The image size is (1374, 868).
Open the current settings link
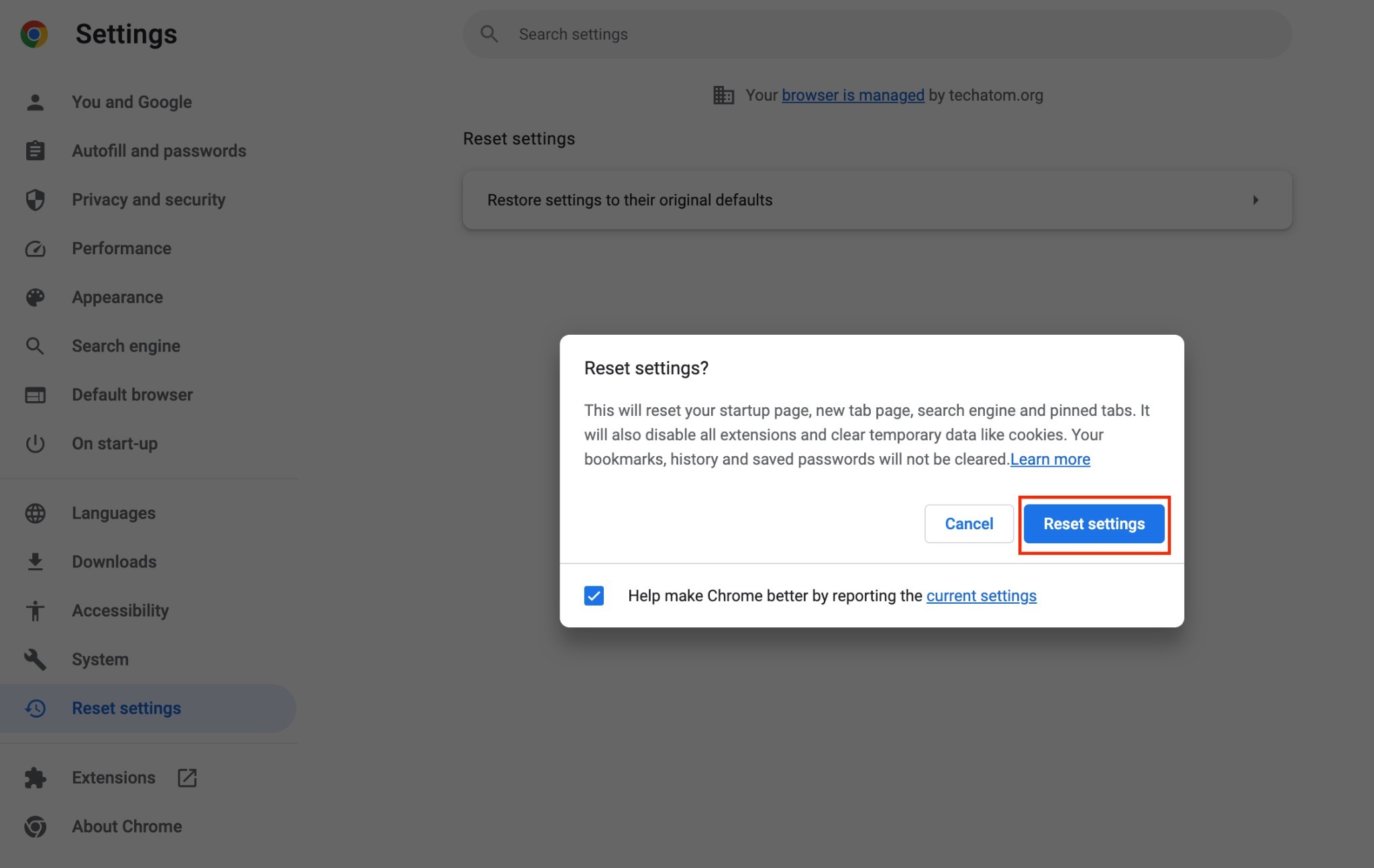(x=981, y=596)
